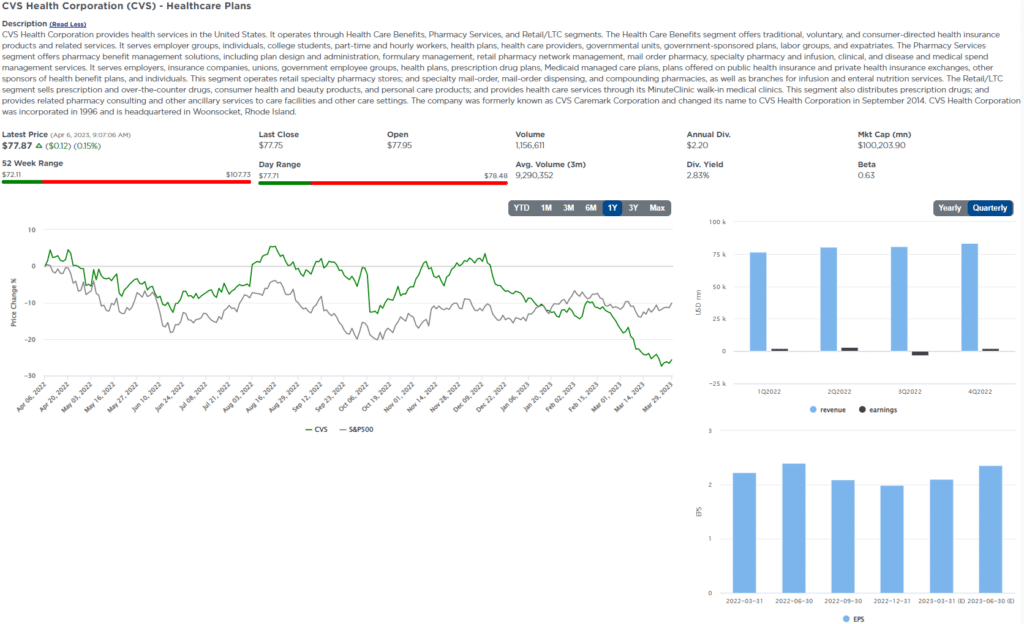Click the negative 3Q2022 earnings bar

[x=920, y=353]
